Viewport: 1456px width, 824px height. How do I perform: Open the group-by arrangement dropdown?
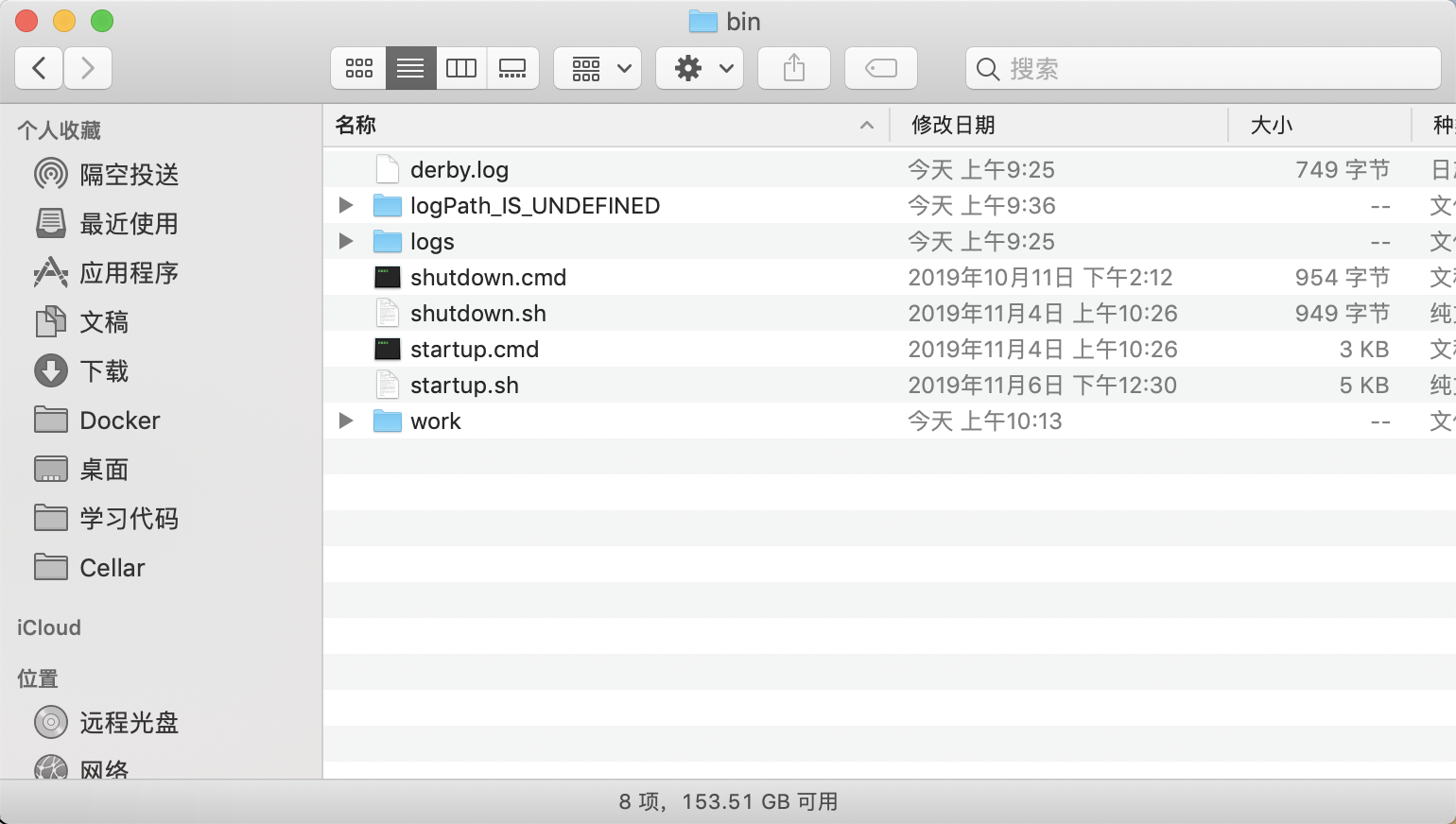598,68
